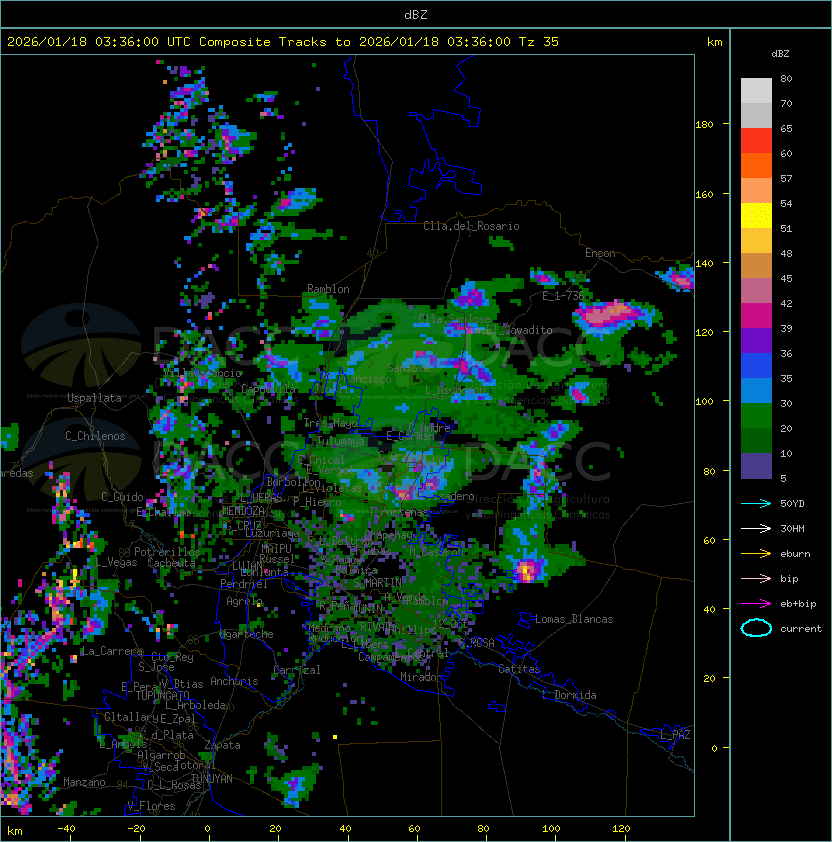
Task: Click the '42' value on dBZ scale
Action: (786, 303)
